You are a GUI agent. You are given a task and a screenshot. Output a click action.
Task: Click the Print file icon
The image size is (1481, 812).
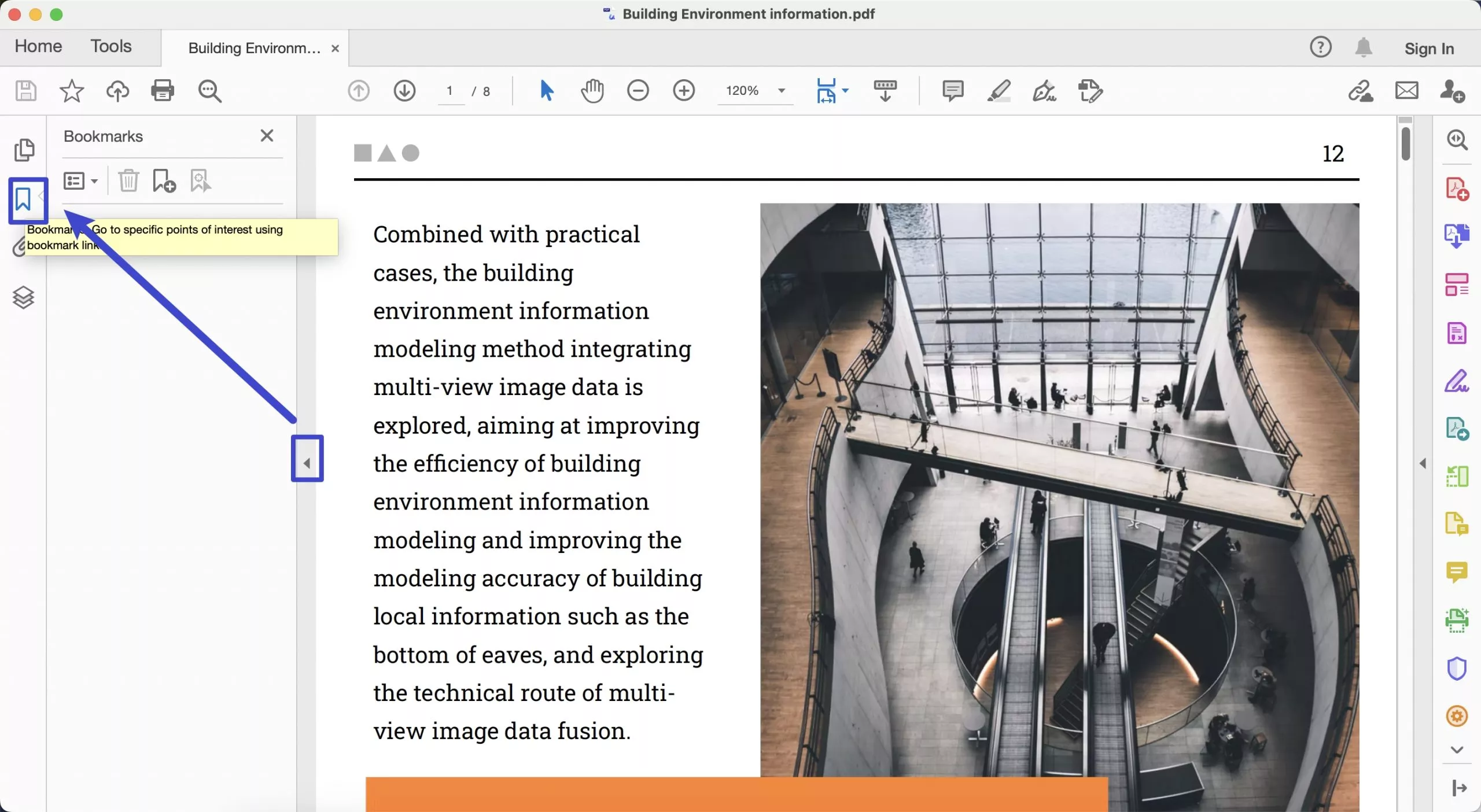[x=162, y=91]
